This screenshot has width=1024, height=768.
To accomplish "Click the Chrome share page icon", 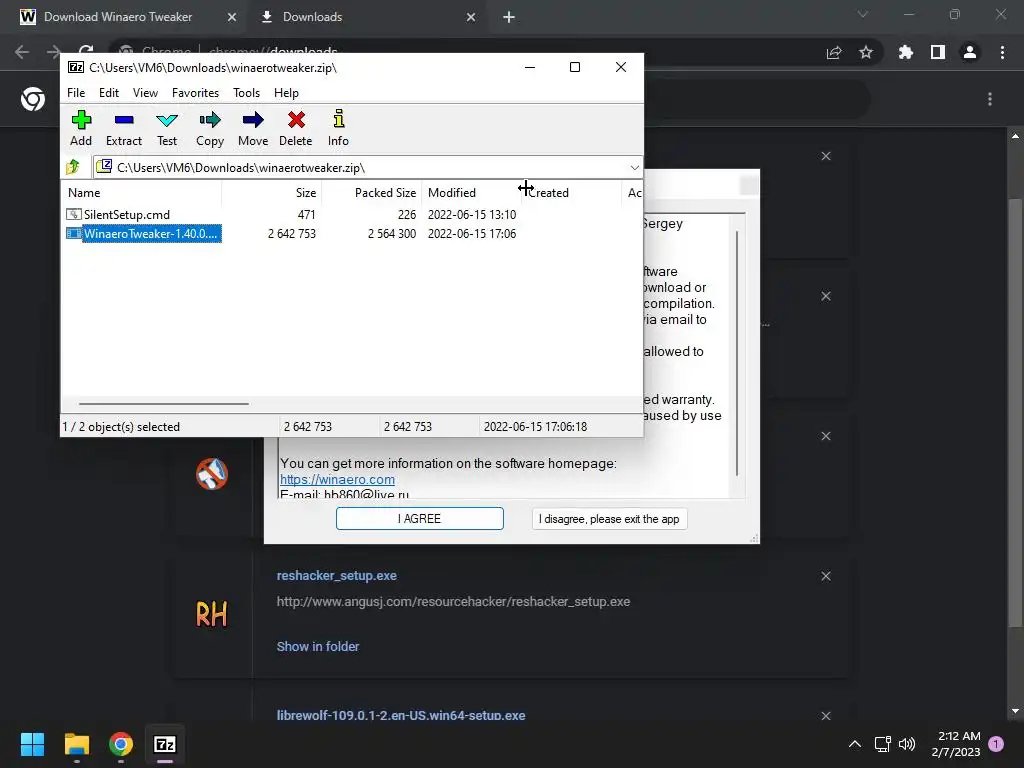I will coord(834,52).
